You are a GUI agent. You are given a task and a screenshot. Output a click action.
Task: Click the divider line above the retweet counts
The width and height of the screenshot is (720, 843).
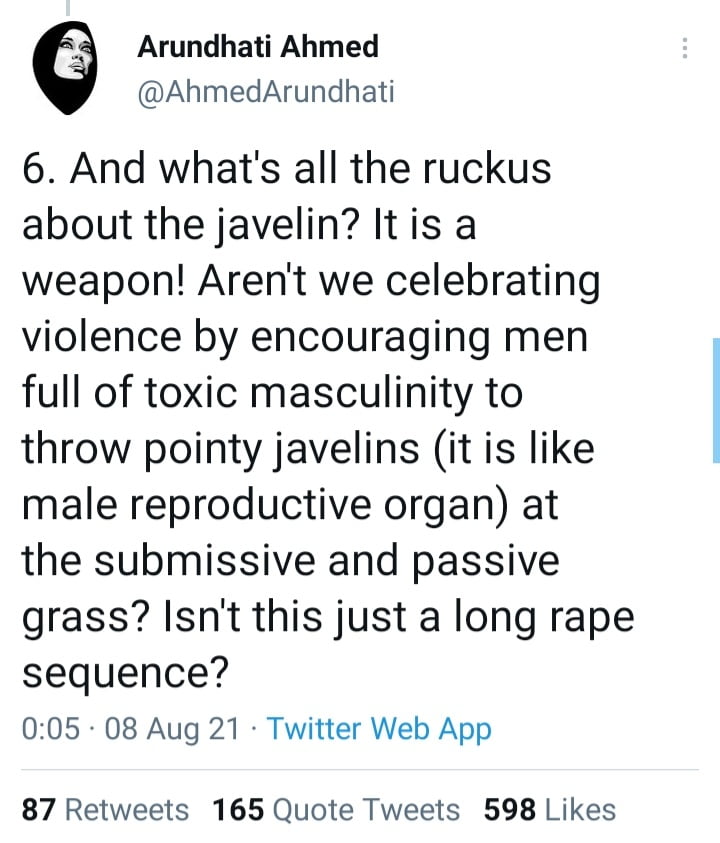click(x=360, y=770)
